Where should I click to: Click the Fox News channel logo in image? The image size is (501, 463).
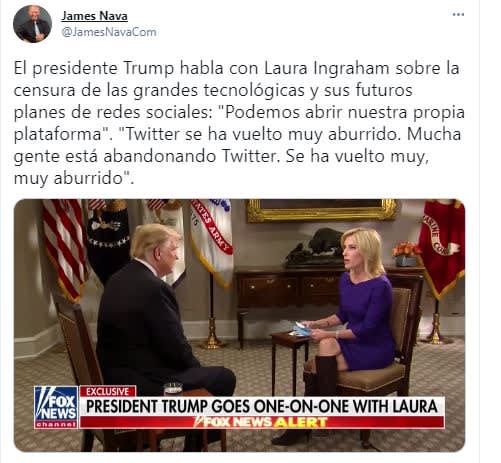click(56, 407)
